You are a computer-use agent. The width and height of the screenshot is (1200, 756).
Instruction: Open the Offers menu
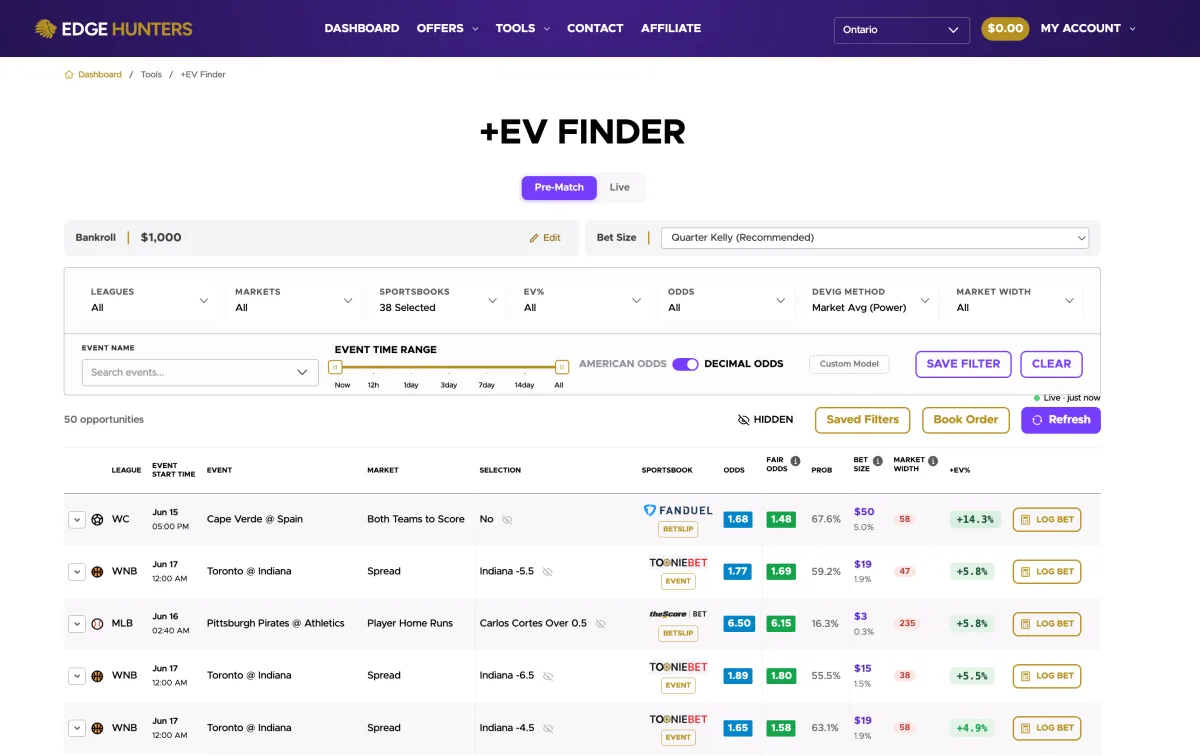[x=447, y=28]
